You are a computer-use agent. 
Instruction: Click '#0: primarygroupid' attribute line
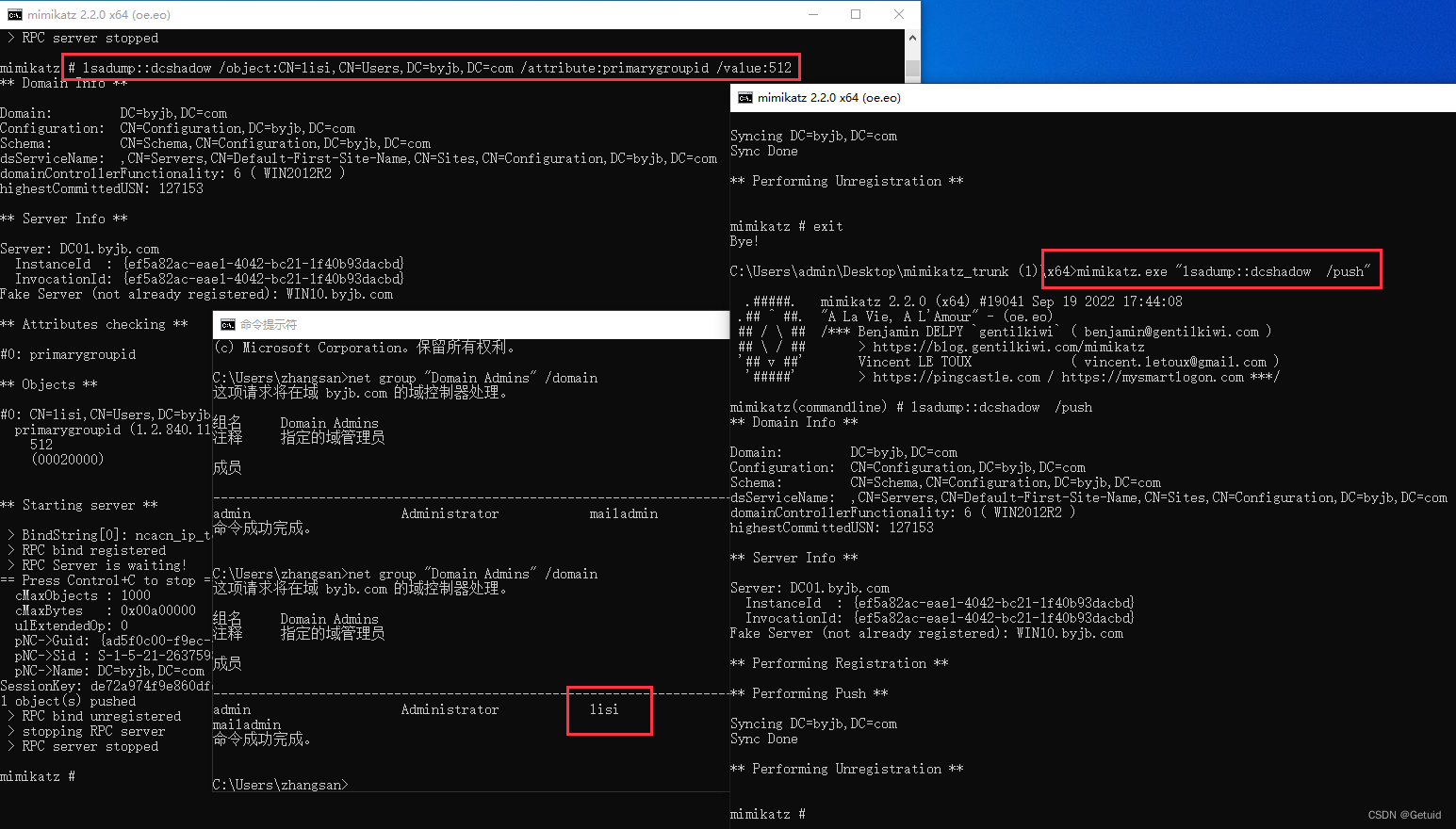(x=68, y=354)
